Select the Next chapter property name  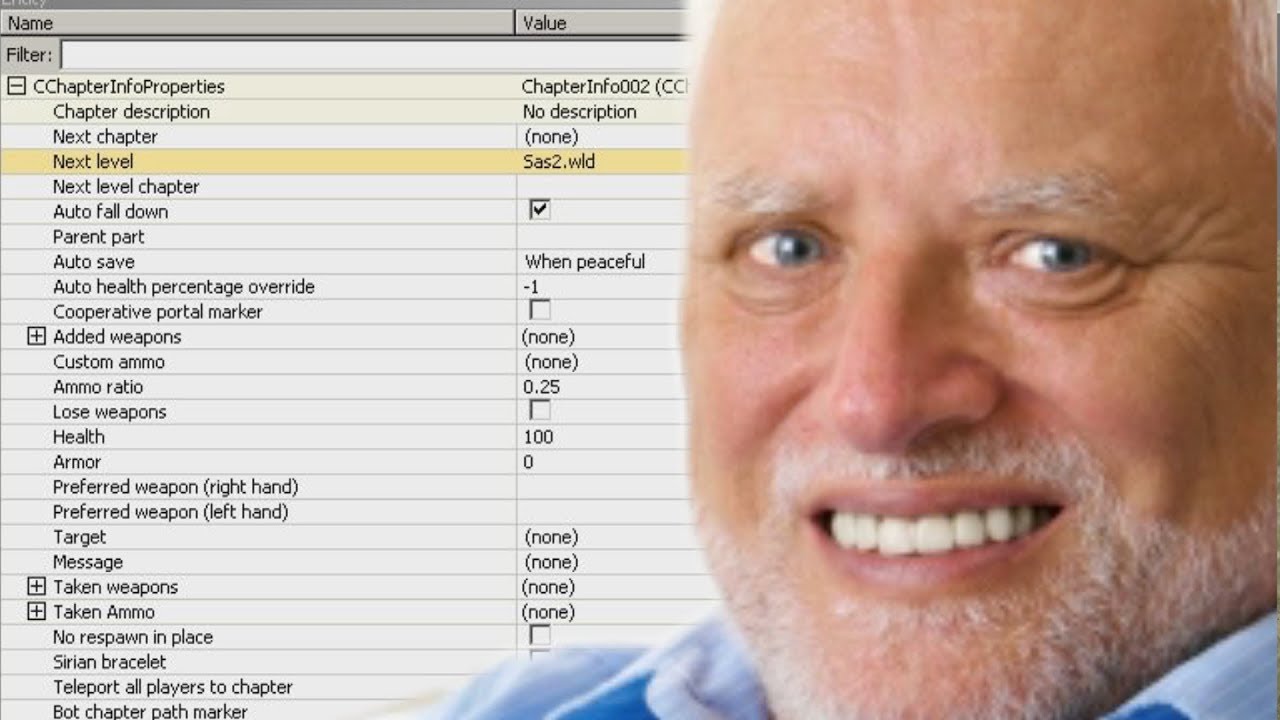(105, 137)
